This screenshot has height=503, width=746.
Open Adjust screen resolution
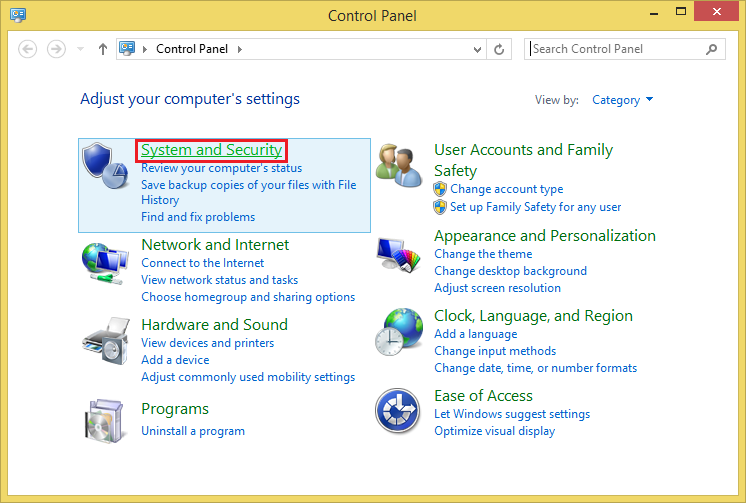[x=497, y=288]
